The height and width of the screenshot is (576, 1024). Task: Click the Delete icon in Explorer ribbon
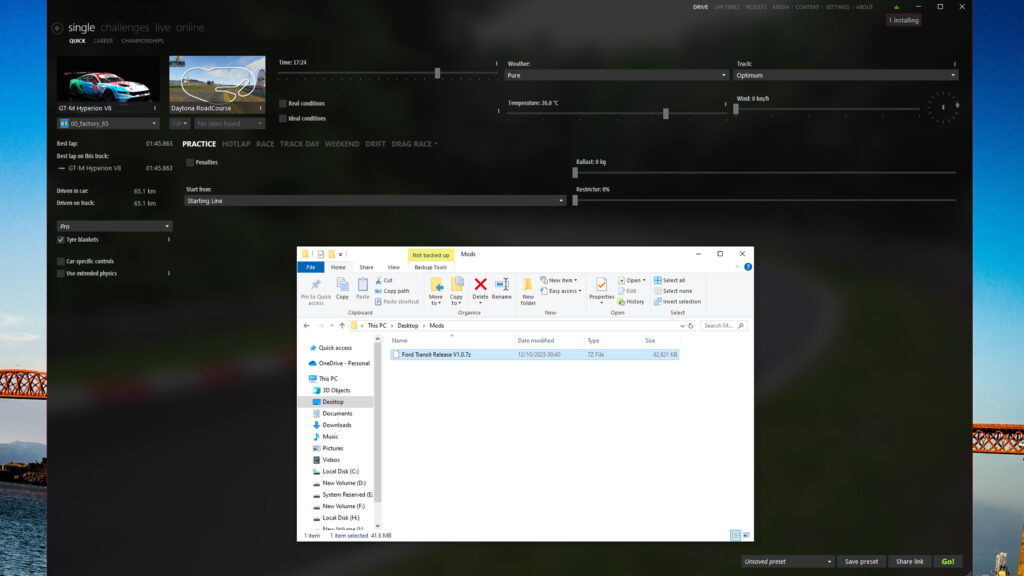pyautogui.click(x=480, y=289)
